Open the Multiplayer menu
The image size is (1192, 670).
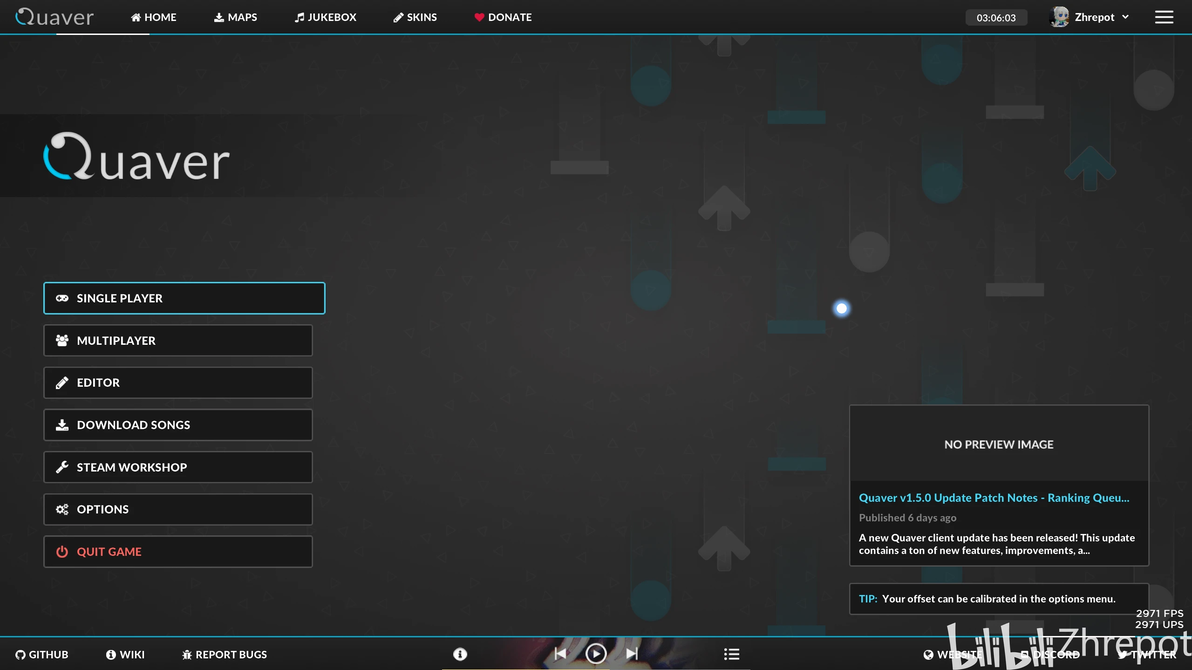tap(178, 341)
